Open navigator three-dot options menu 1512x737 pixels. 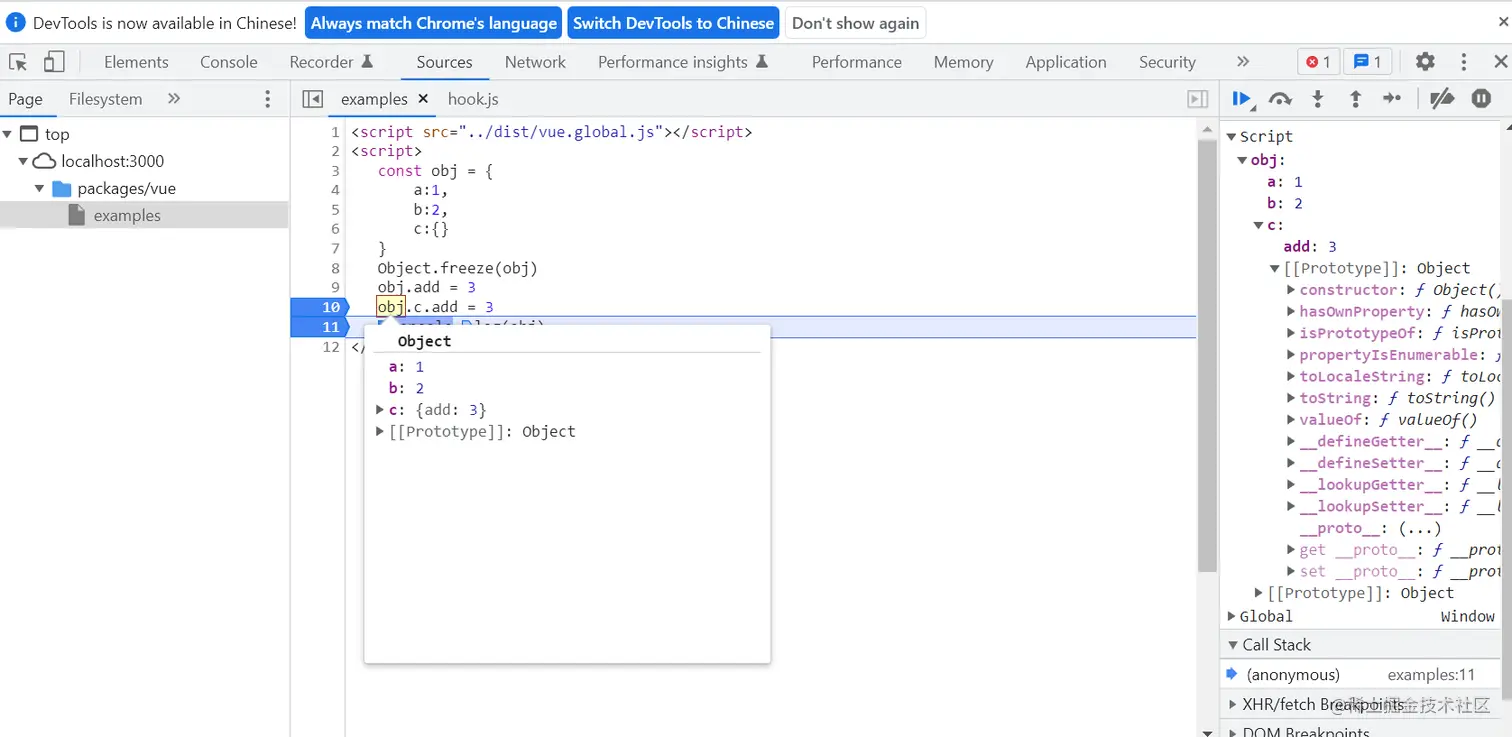click(x=267, y=99)
